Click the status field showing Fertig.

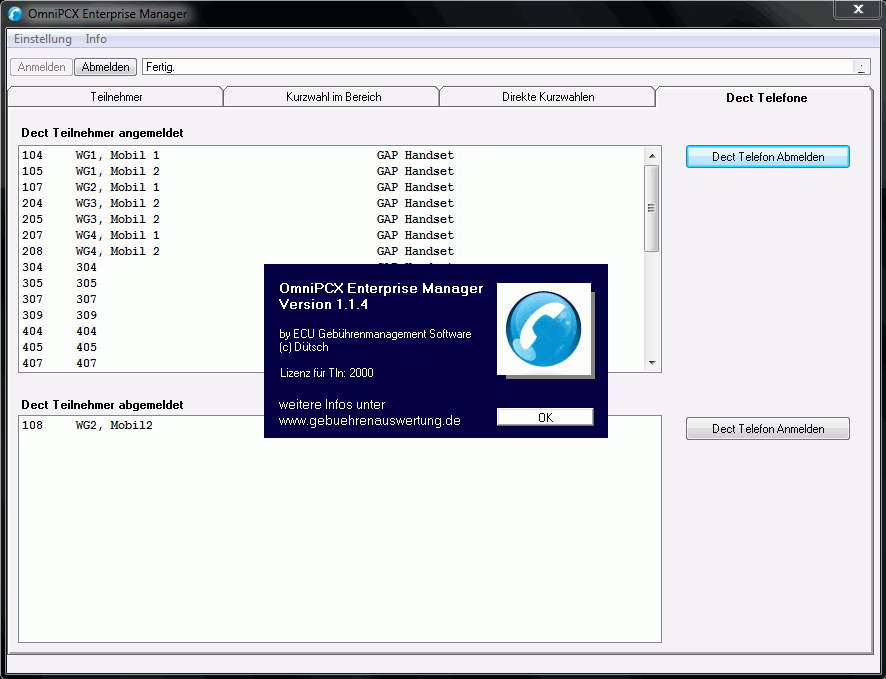pos(497,67)
